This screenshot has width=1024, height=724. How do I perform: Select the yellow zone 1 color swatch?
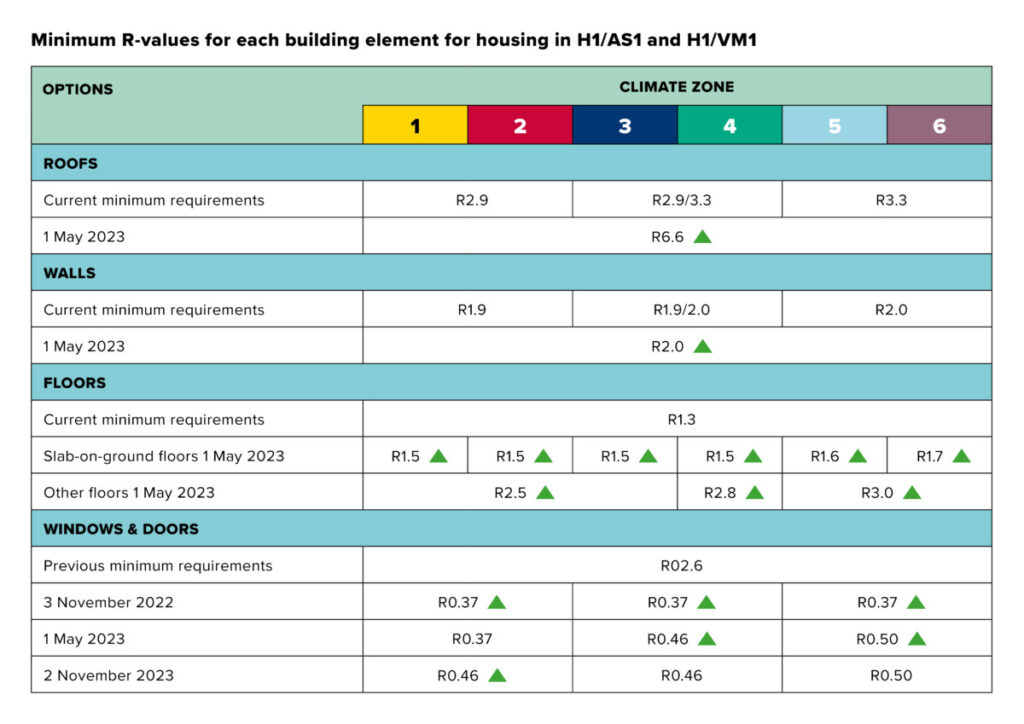(415, 126)
